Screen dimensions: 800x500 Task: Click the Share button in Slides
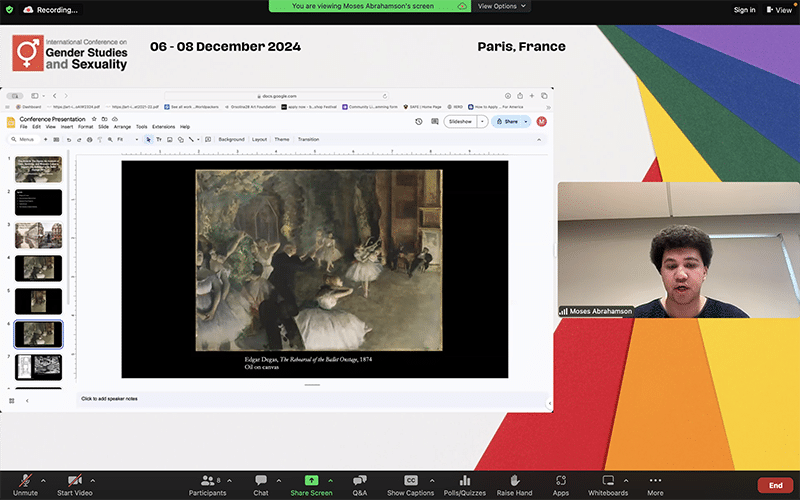pyautogui.click(x=507, y=121)
